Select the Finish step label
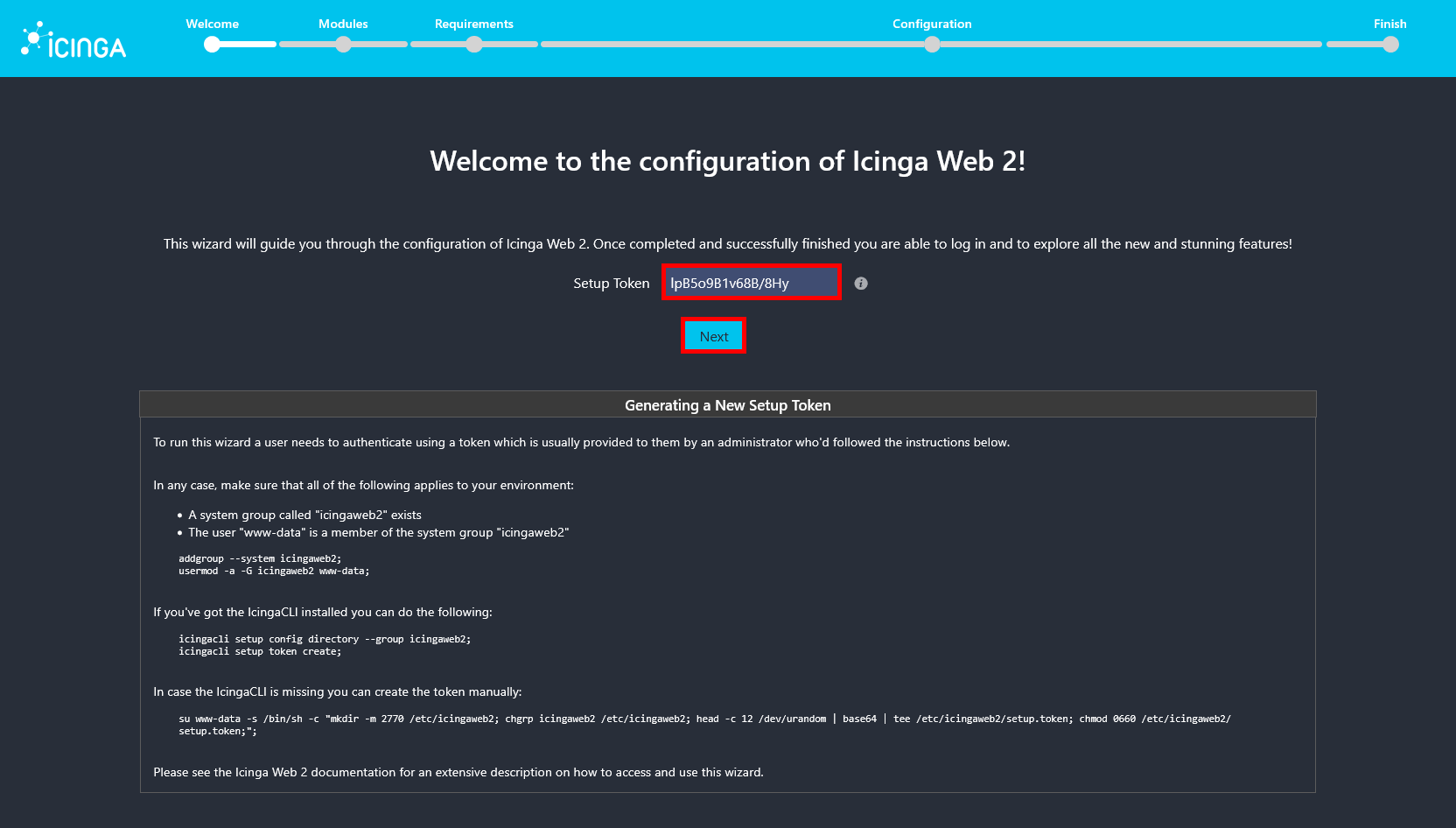Viewport: 1456px width, 828px height. (x=1390, y=24)
